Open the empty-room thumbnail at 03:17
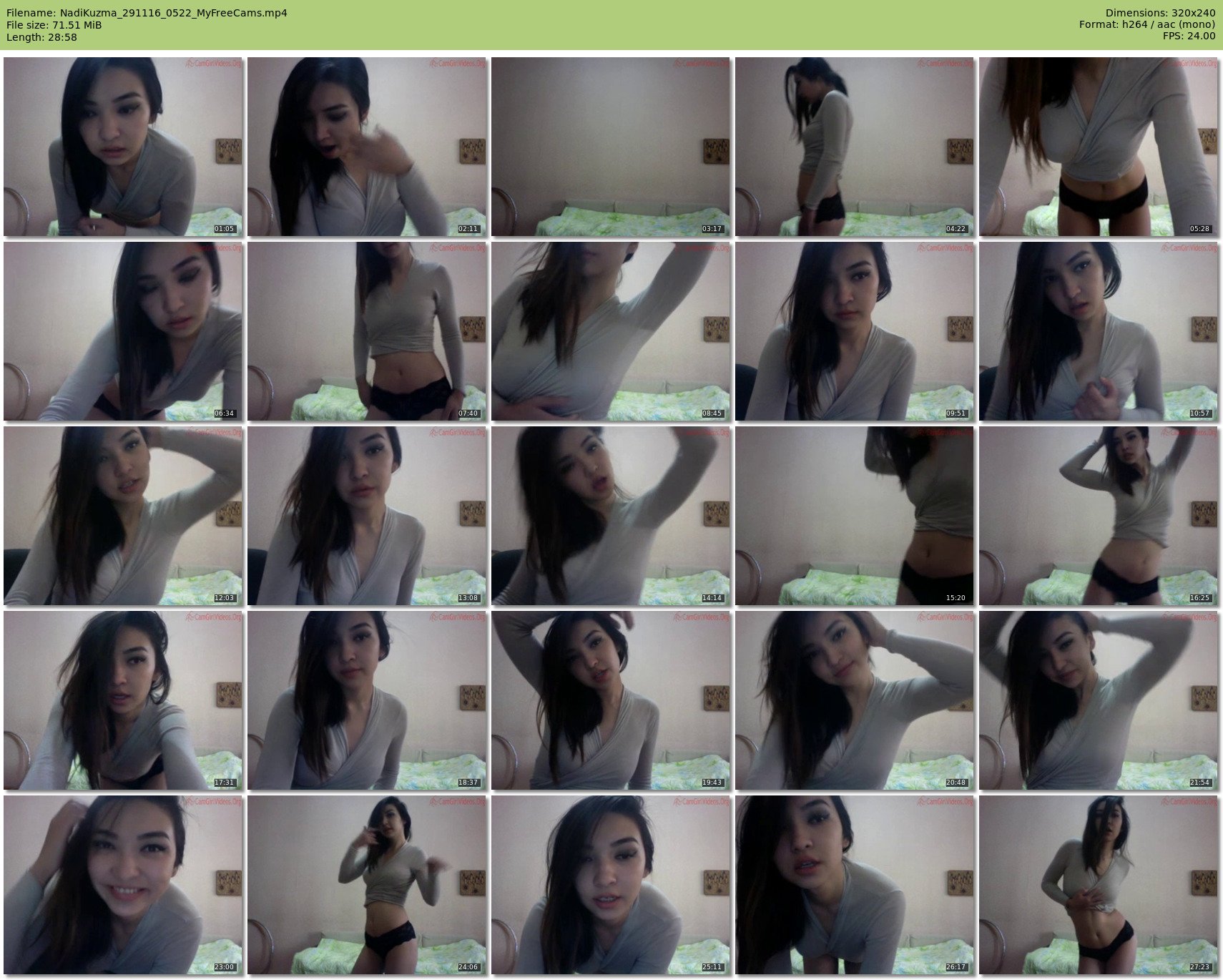 tap(611, 147)
